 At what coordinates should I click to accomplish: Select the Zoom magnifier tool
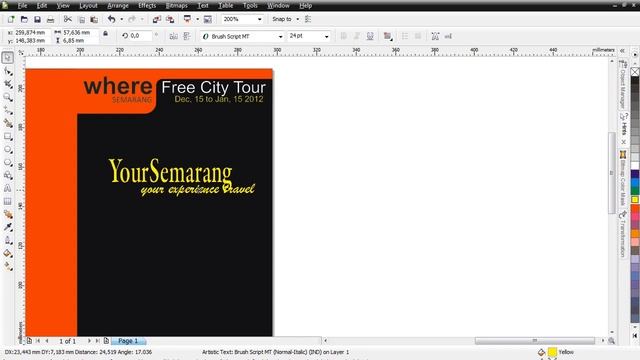pyautogui.click(x=8, y=97)
